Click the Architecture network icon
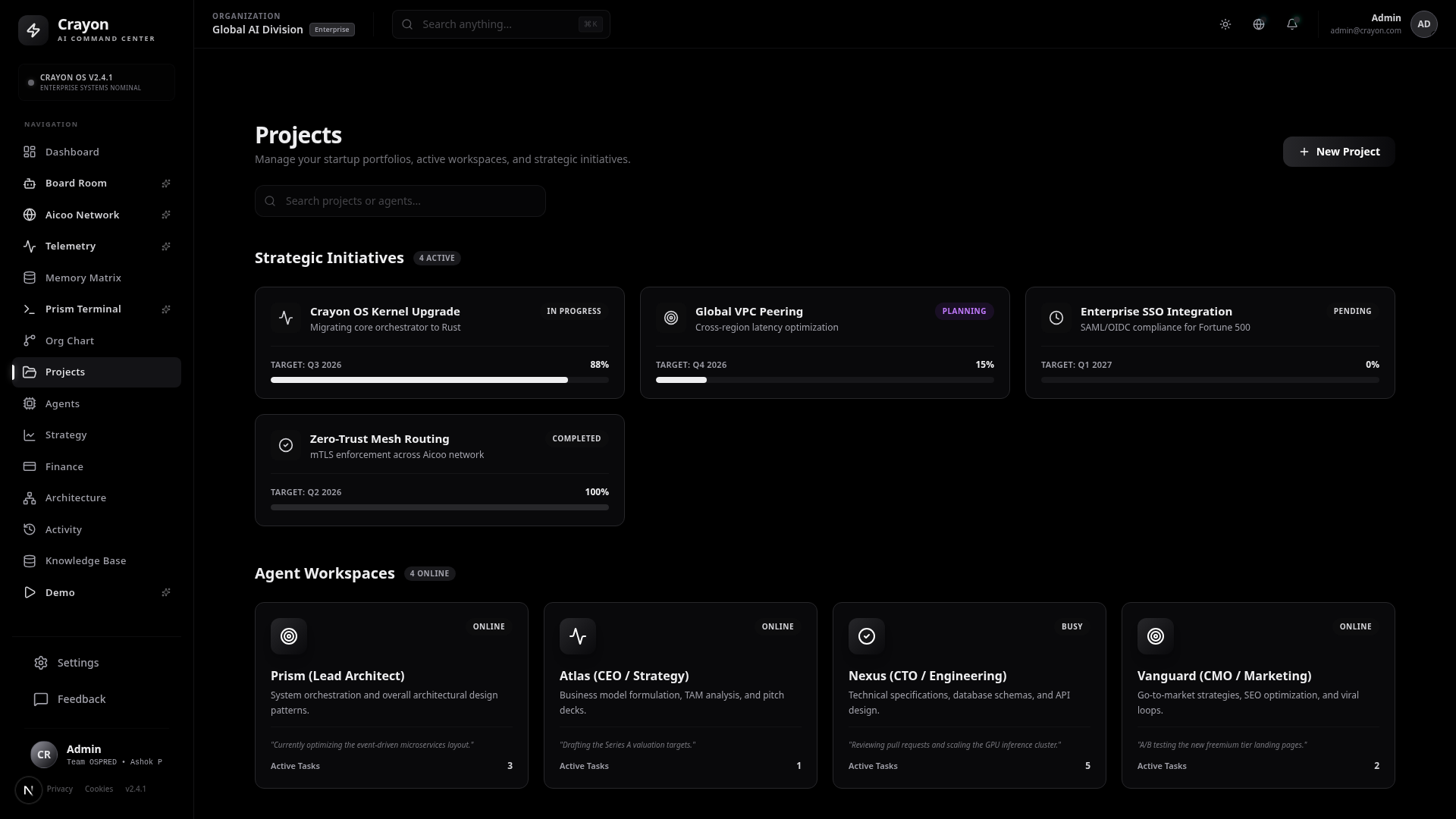Screen dimensions: 1456x819 coord(30,498)
